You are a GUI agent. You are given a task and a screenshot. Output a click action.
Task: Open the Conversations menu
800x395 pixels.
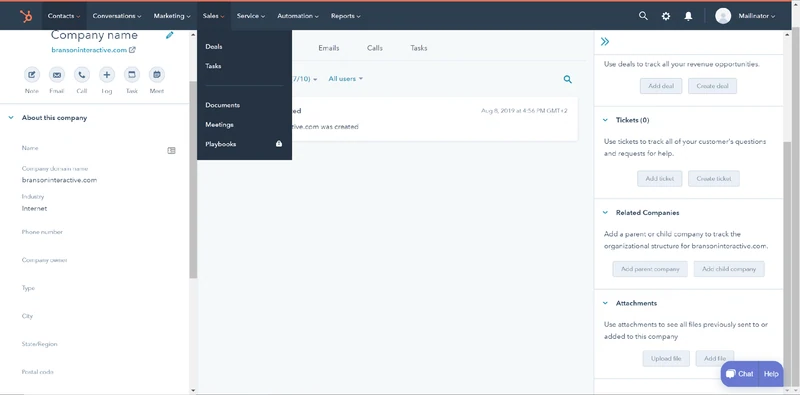pyautogui.click(x=117, y=16)
